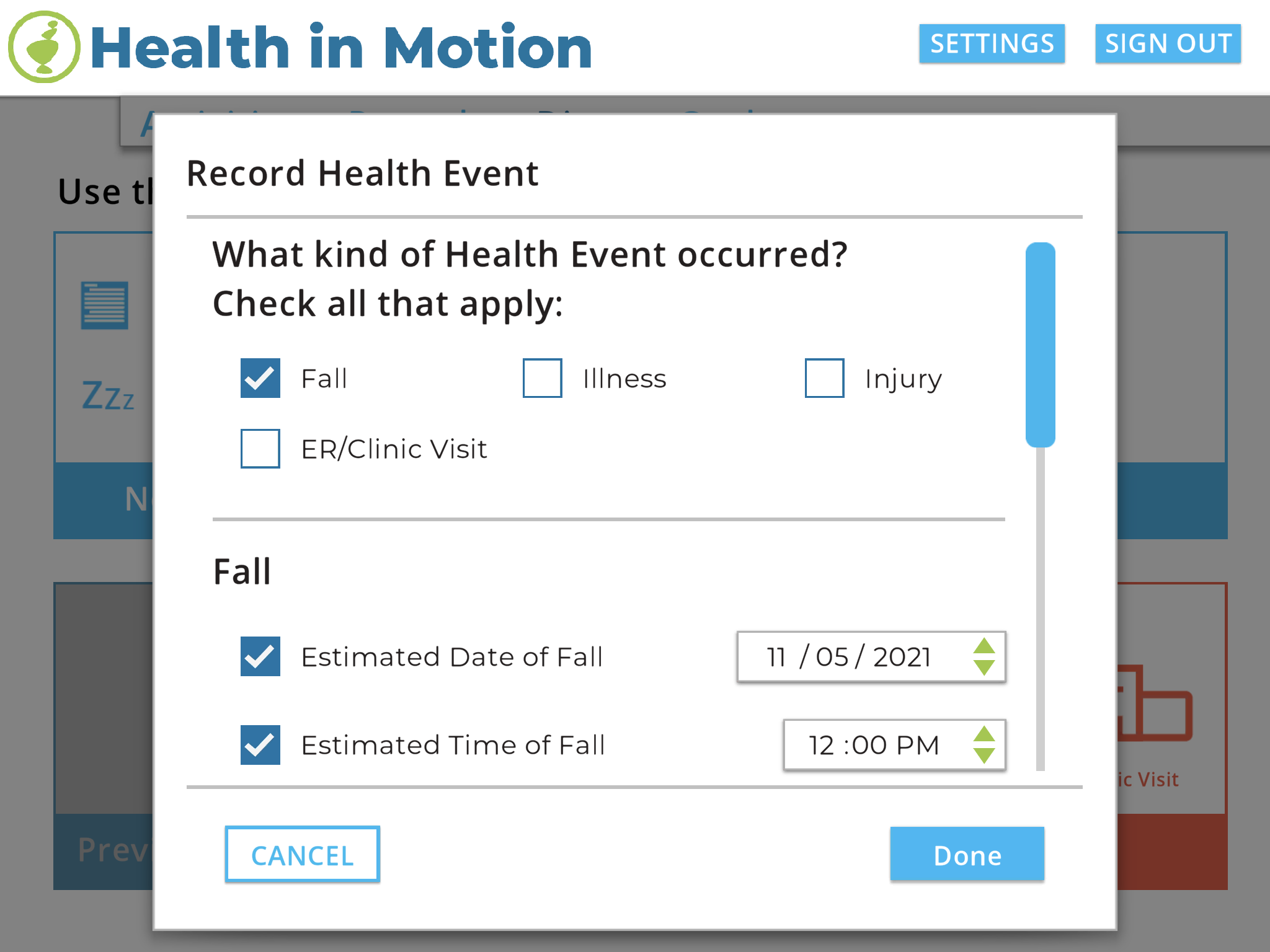Image resolution: width=1270 pixels, height=952 pixels.
Task: Uncheck the Fall checkbox
Action: click(260, 378)
